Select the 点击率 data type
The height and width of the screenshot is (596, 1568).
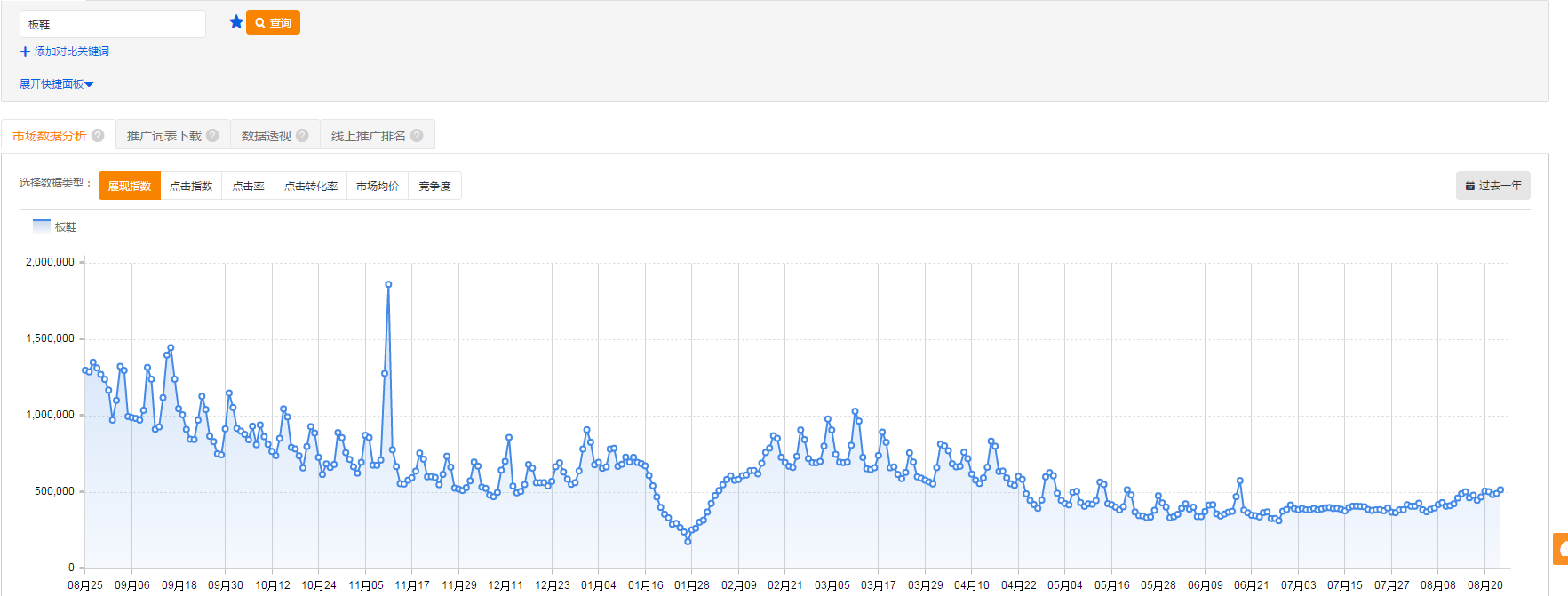248,186
